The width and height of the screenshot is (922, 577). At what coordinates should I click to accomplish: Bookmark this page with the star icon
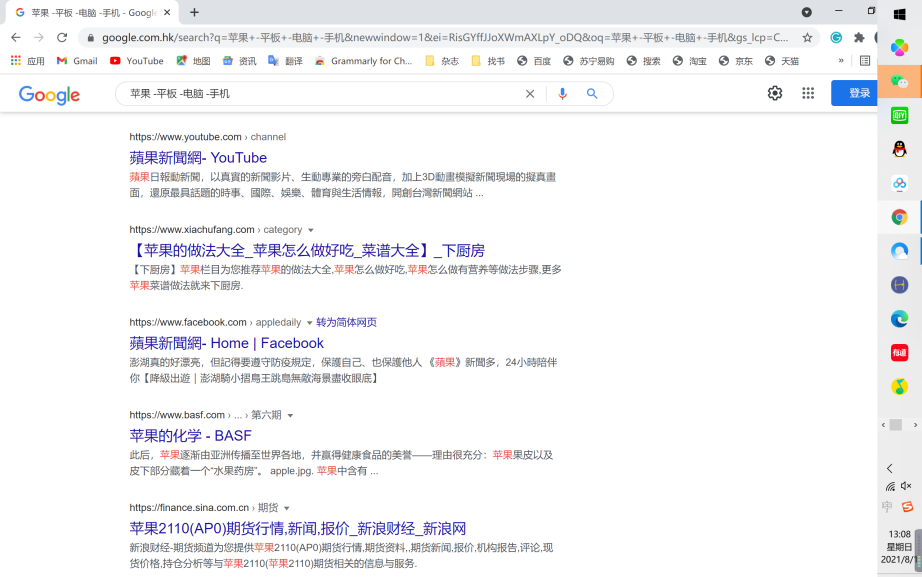pos(807,38)
